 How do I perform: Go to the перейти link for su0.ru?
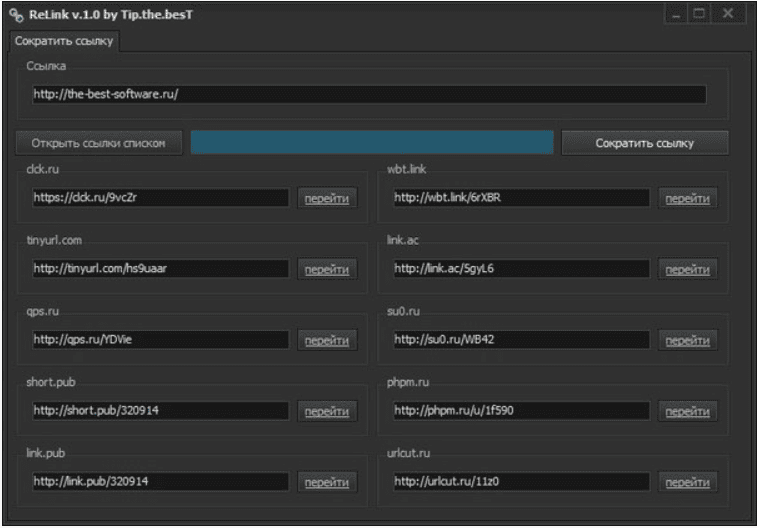pyautogui.click(x=687, y=340)
